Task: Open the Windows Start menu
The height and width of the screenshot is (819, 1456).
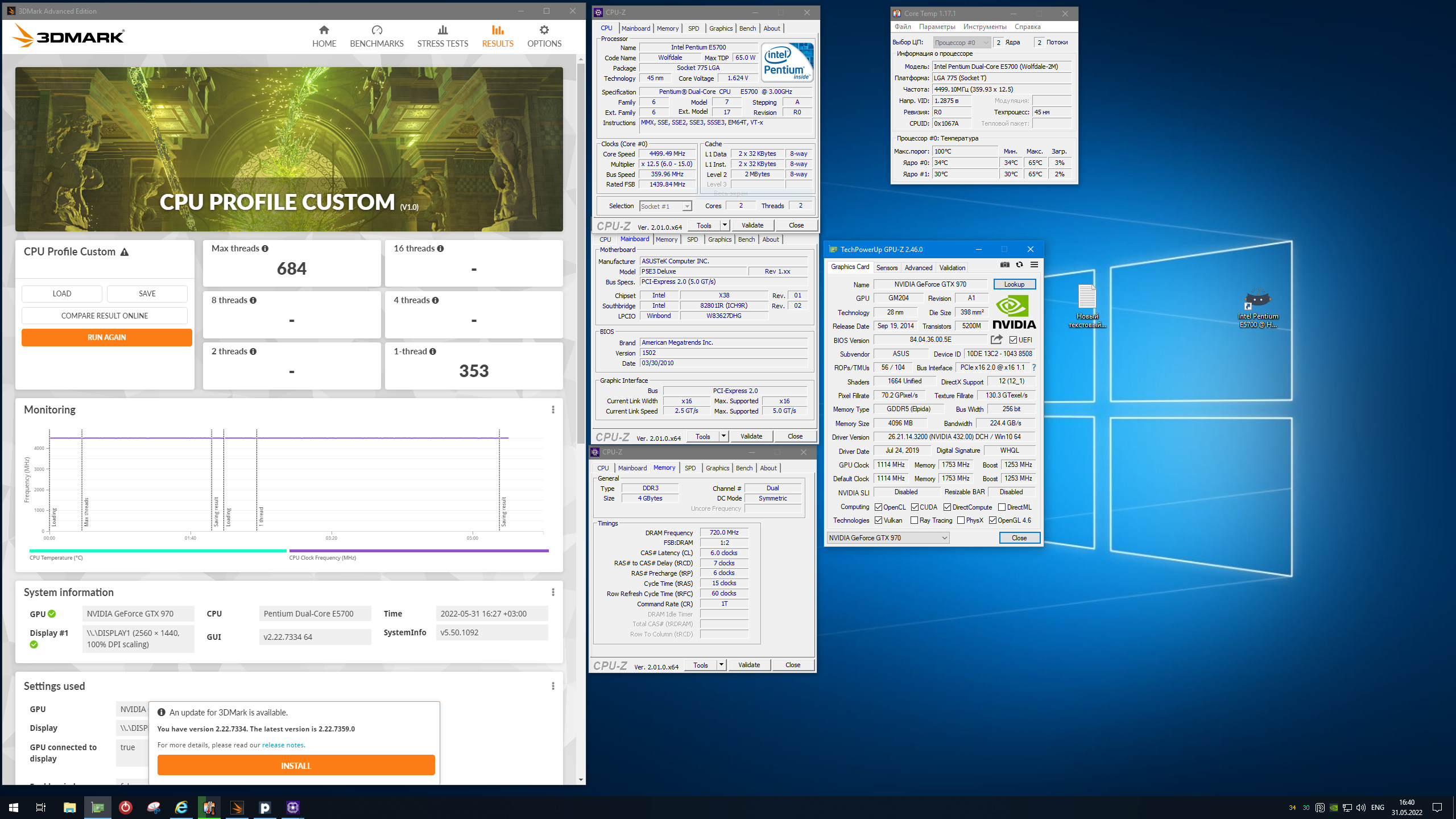Action: (x=14, y=807)
